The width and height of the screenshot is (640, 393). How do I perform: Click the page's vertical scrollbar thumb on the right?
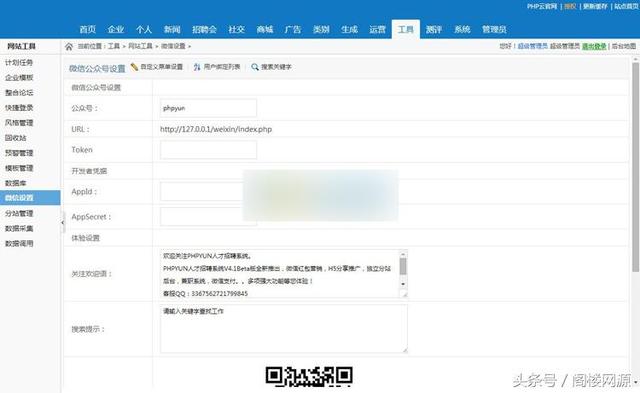pyautogui.click(x=635, y=167)
